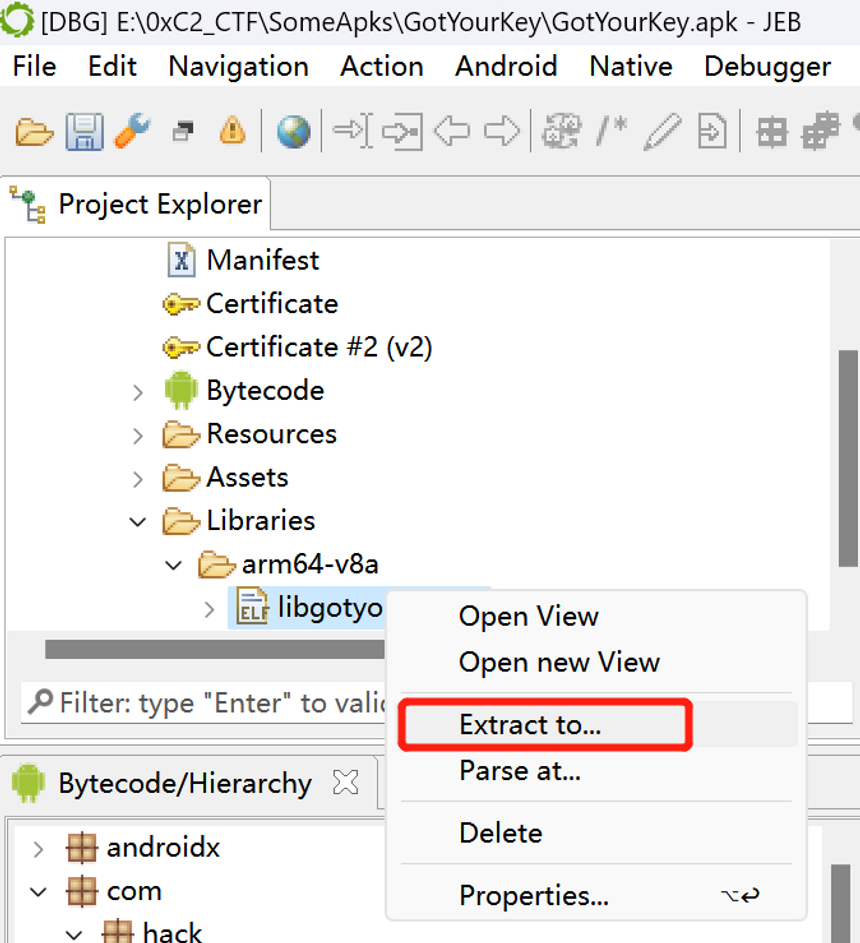Open the JEB options wrench icon
The image size is (860, 943).
point(132,130)
